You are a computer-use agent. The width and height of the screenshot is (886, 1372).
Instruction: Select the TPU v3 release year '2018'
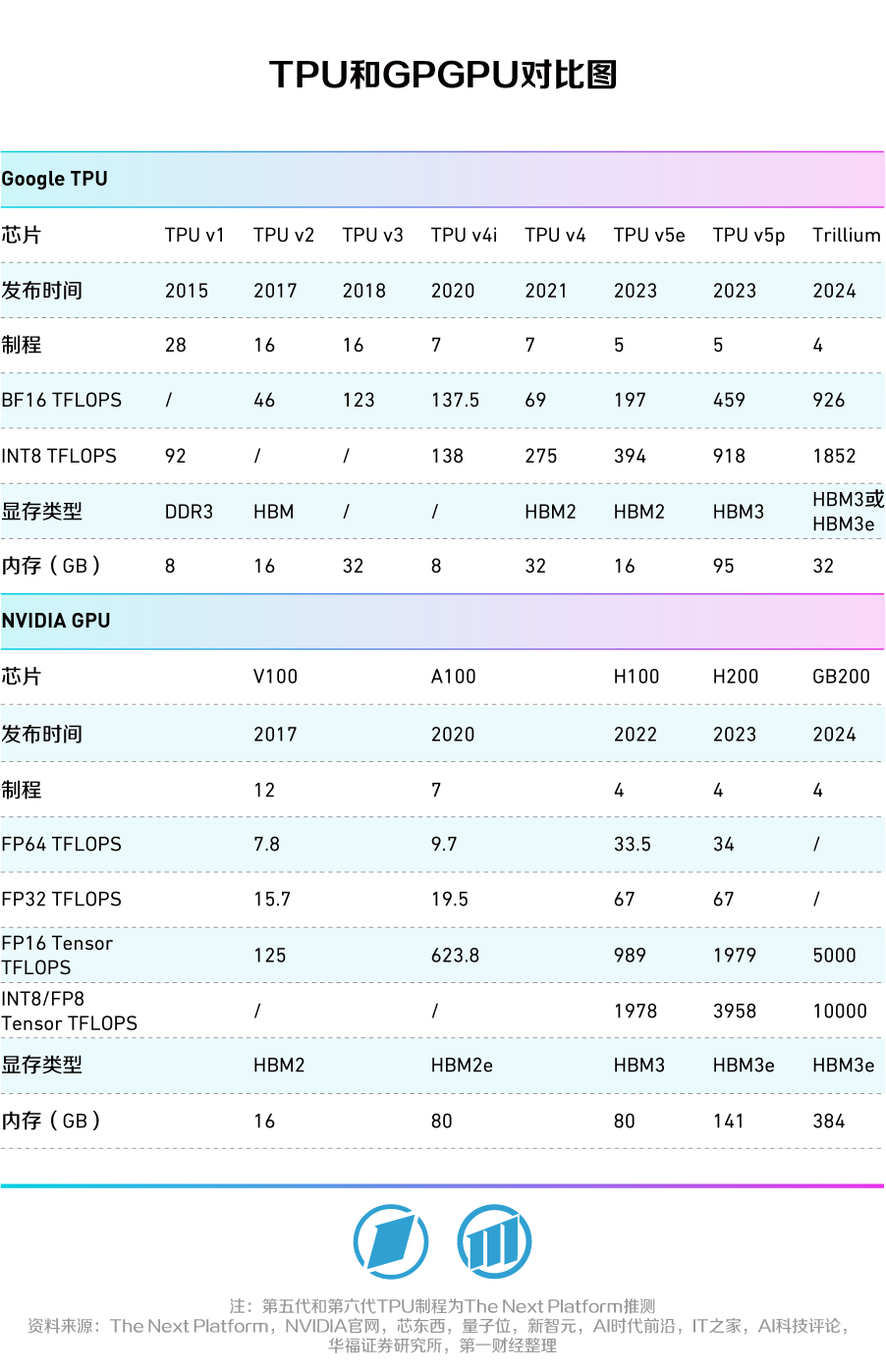[x=363, y=291]
